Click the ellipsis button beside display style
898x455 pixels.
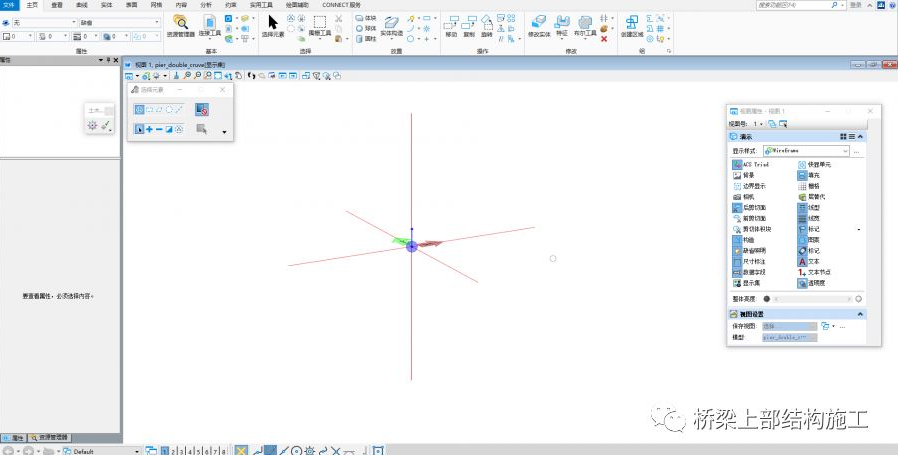[x=857, y=151]
